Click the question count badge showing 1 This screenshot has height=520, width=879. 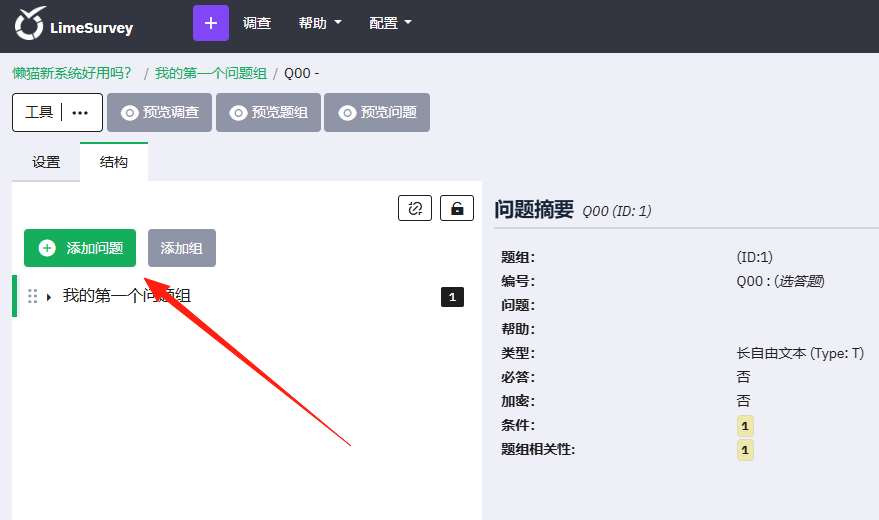click(x=452, y=297)
